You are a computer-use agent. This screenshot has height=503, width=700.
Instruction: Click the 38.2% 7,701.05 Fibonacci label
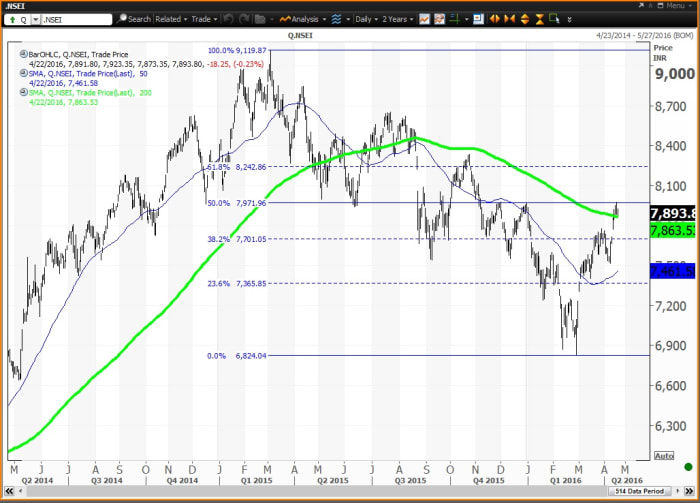(x=237, y=239)
